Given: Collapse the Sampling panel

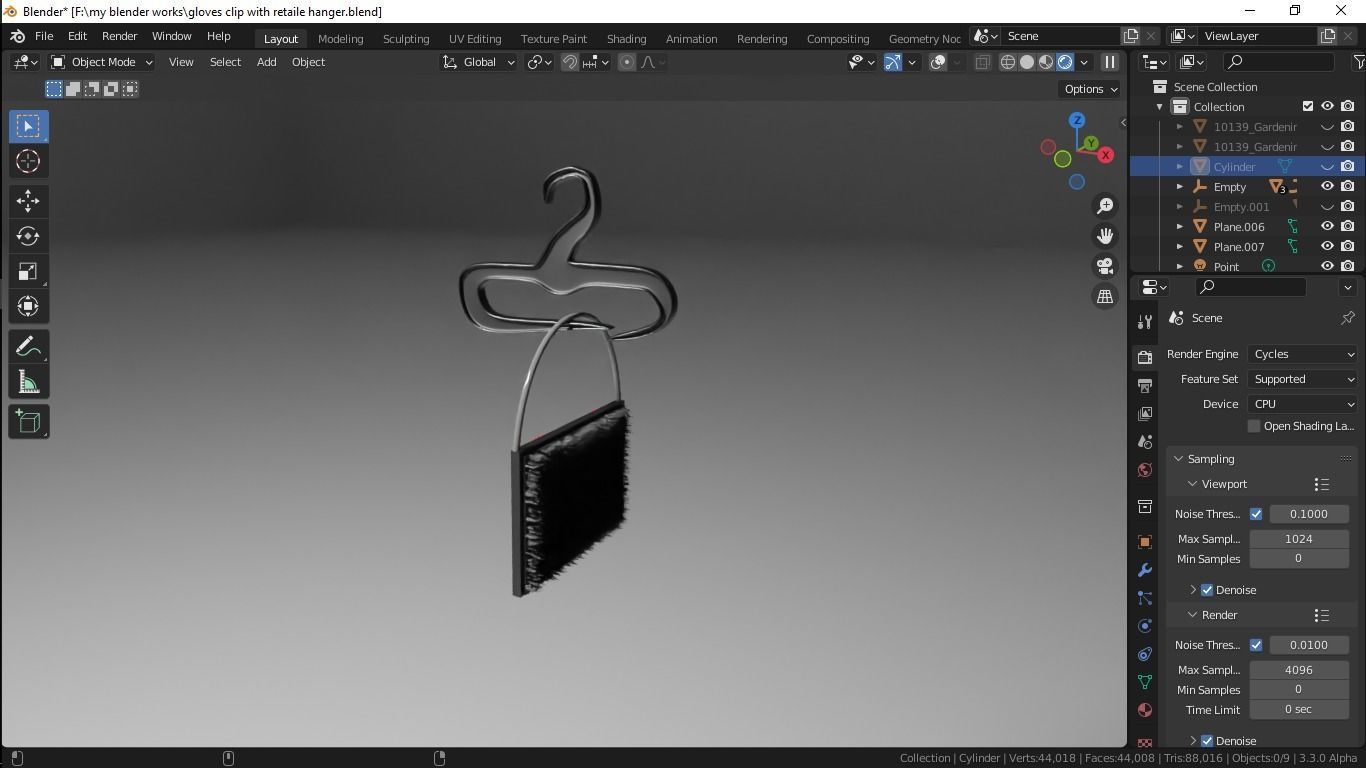Looking at the screenshot, I should click(x=1179, y=459).
